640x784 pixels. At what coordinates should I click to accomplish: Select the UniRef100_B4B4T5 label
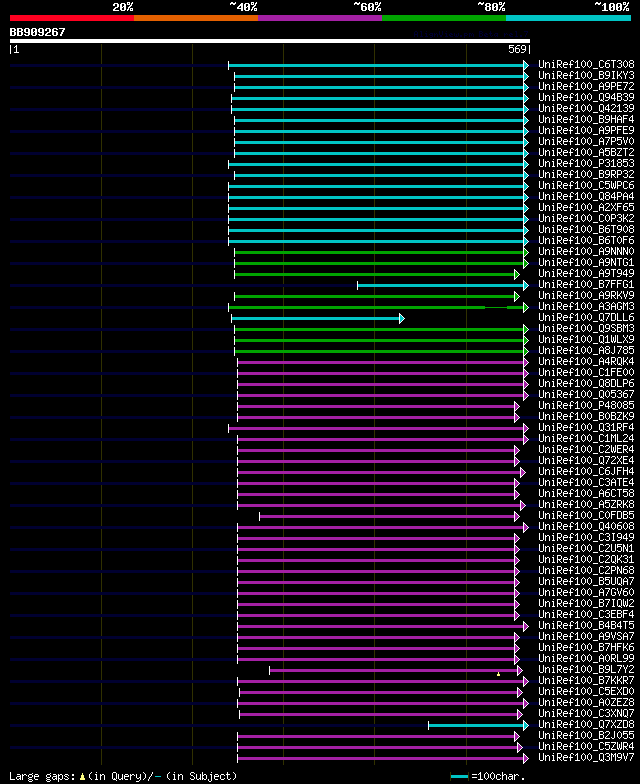(x=586, y=626)
